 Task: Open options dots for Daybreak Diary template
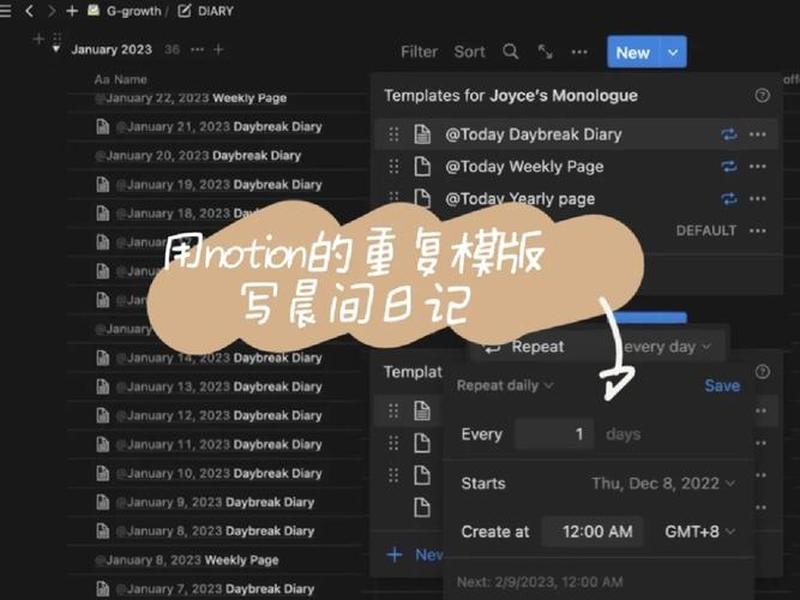coord(758,134)
